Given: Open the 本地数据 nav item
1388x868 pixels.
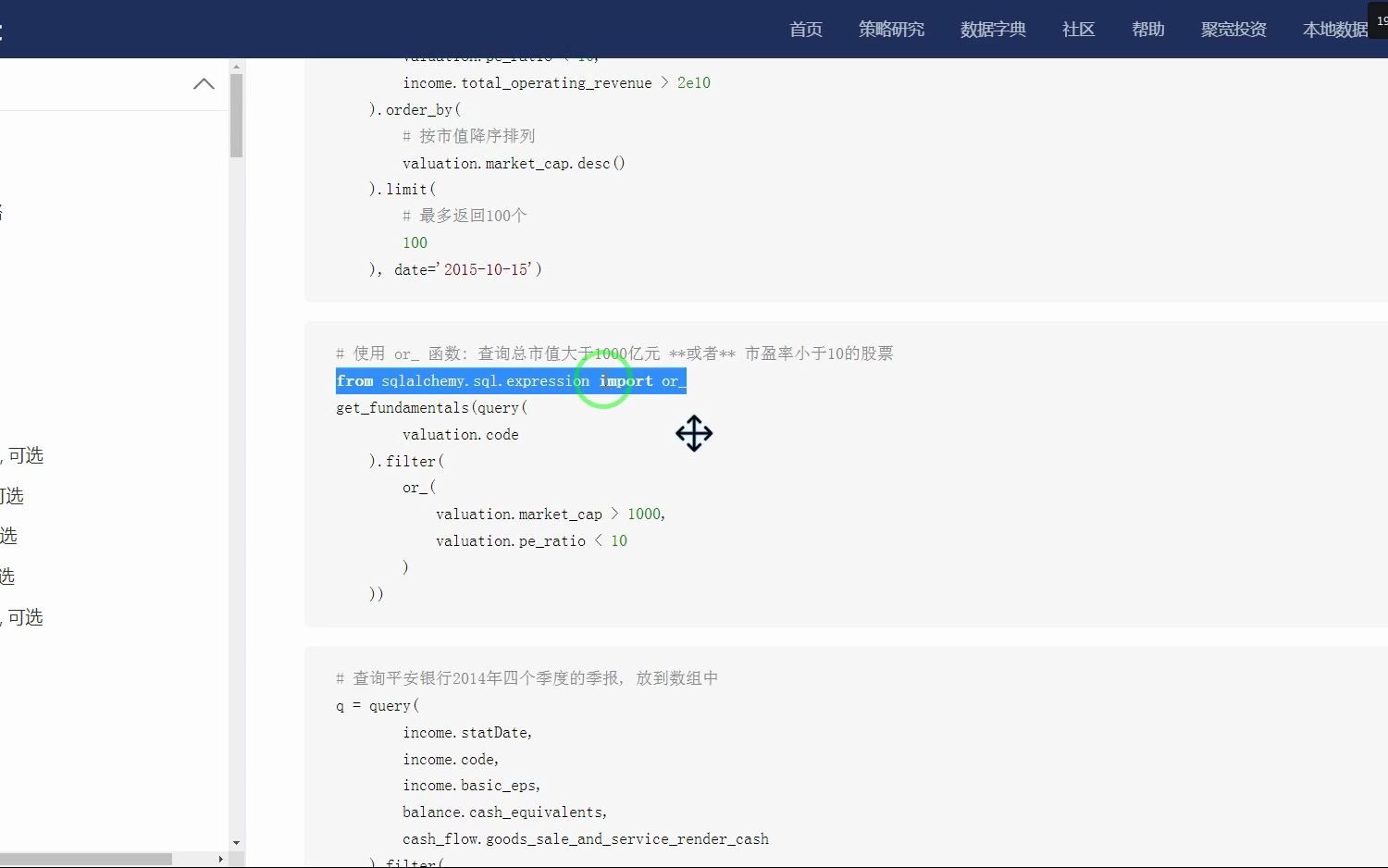Looking at the screenshot, I should click(x=1335, y=30).
